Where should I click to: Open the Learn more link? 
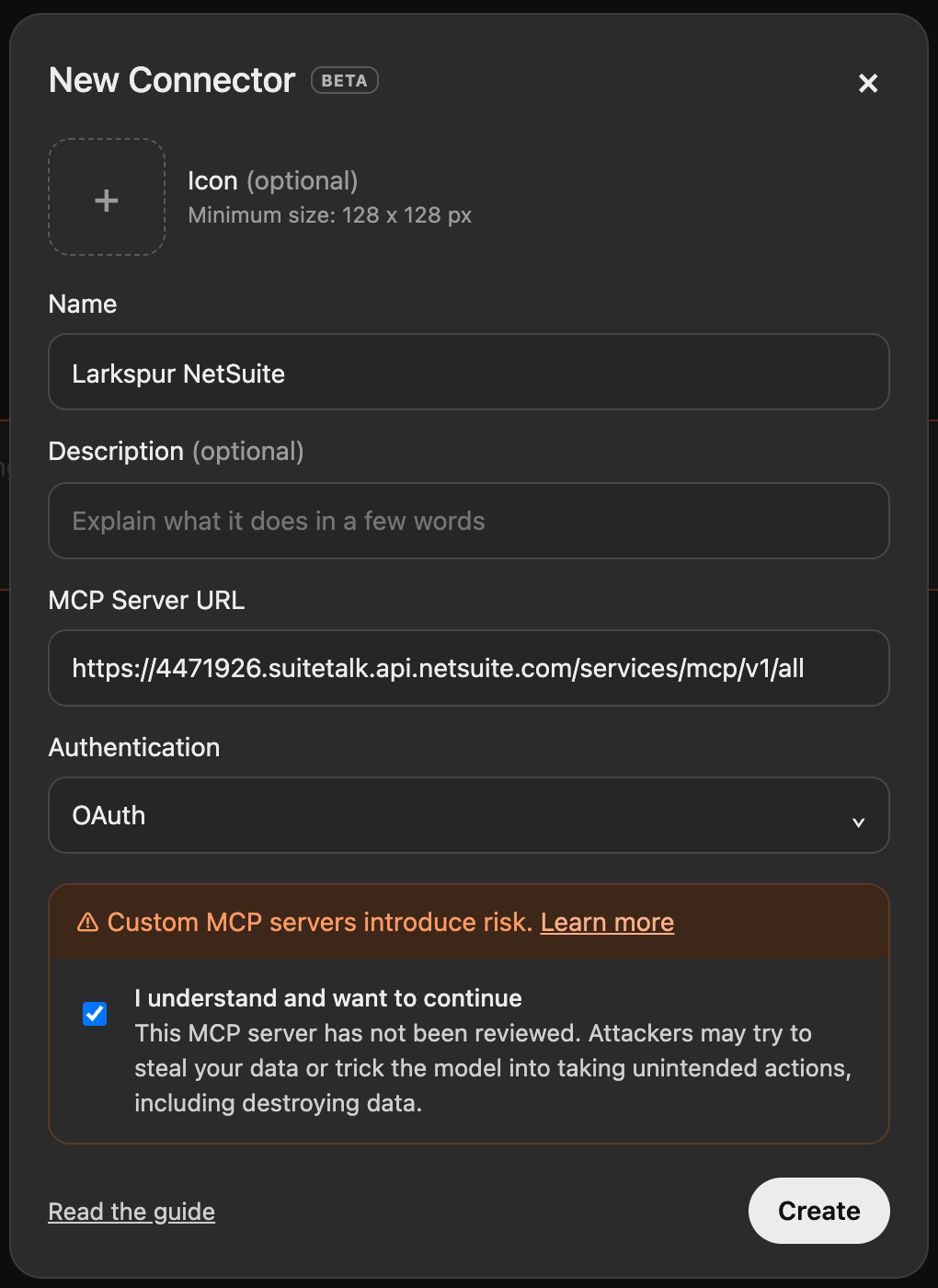pyautogui.click(x=607, y=922)
